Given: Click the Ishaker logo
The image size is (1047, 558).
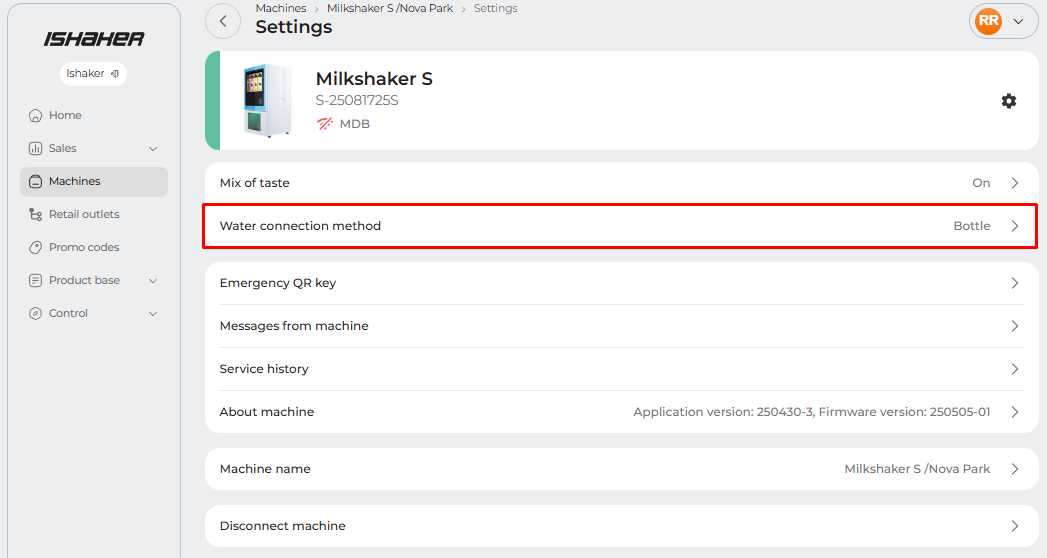Looking at the screenshot, I should [x=94, y=39].
